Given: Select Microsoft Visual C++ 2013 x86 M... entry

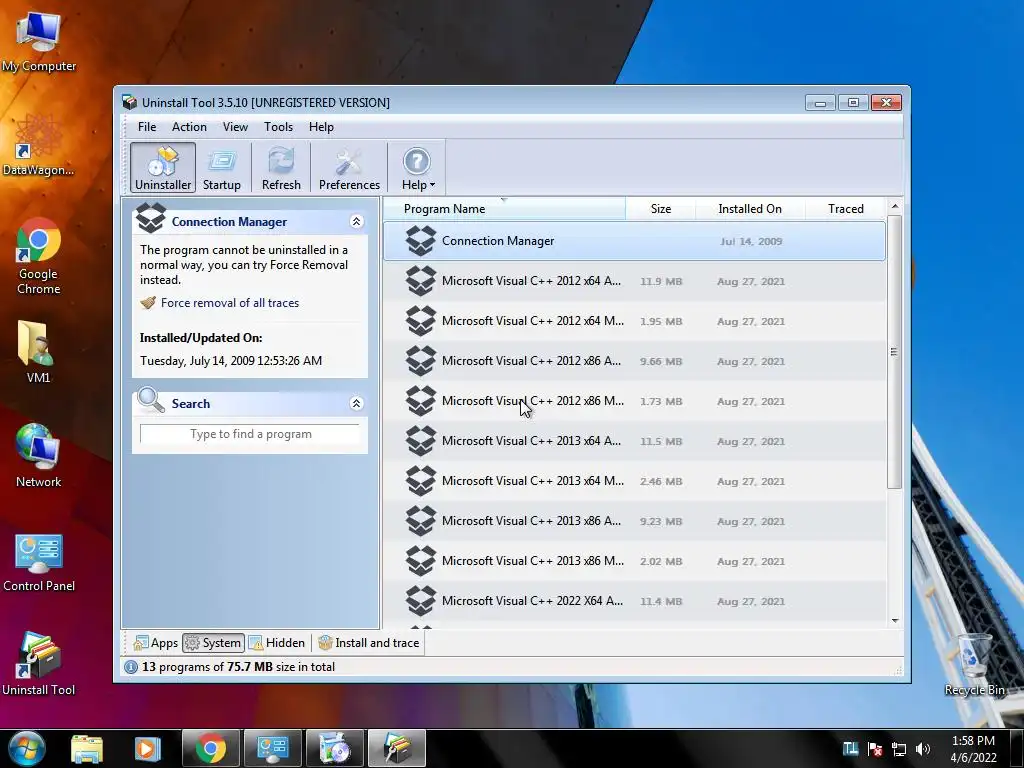Looking at the screenshot, I should point(634,561).
